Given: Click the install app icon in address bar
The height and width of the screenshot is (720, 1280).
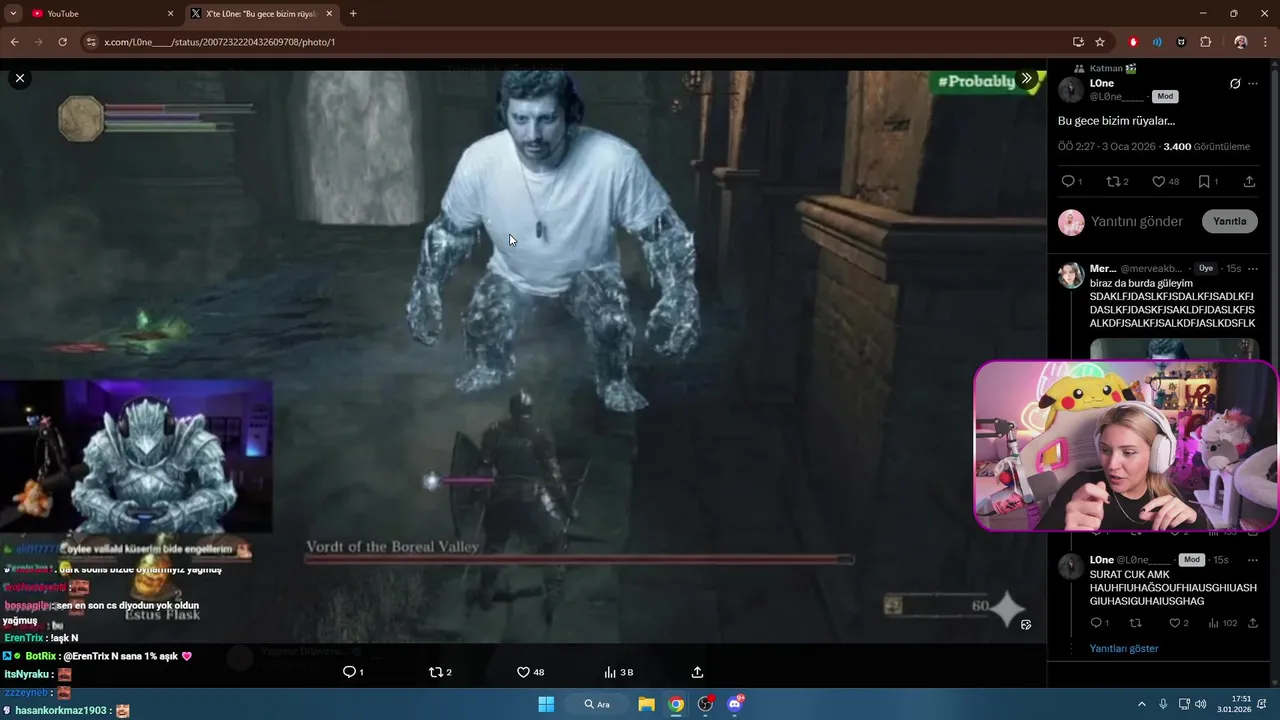Looking at the screenshot, I should tap(1078, 42).
